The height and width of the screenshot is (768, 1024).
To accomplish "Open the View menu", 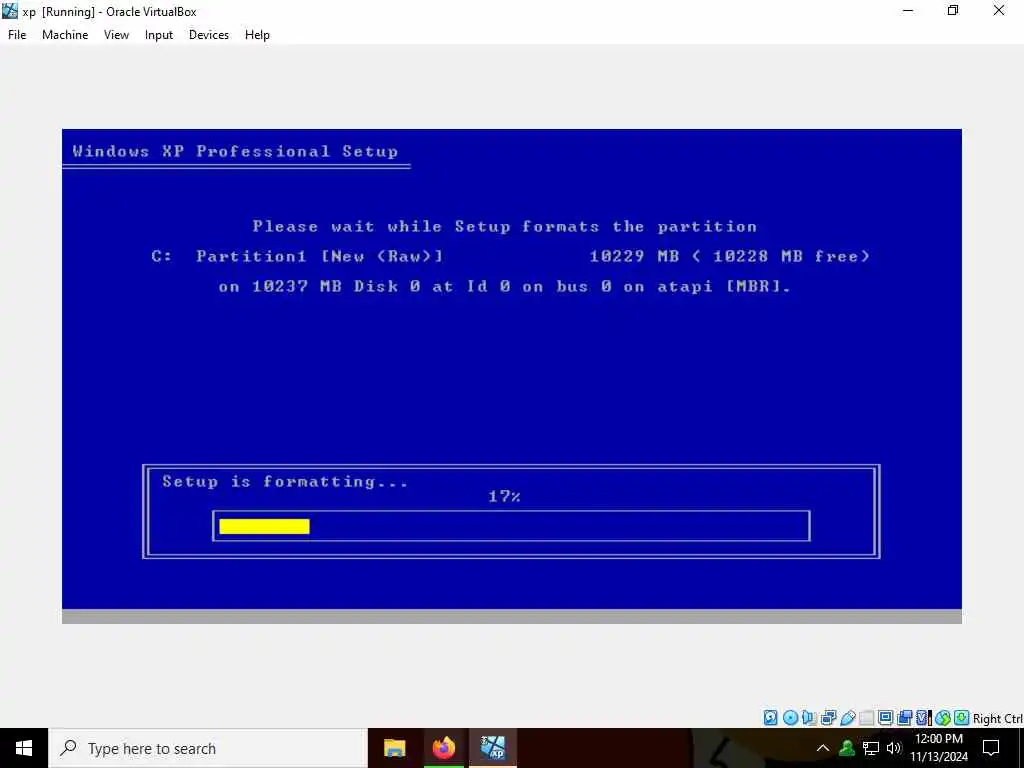I will point(116,35).
